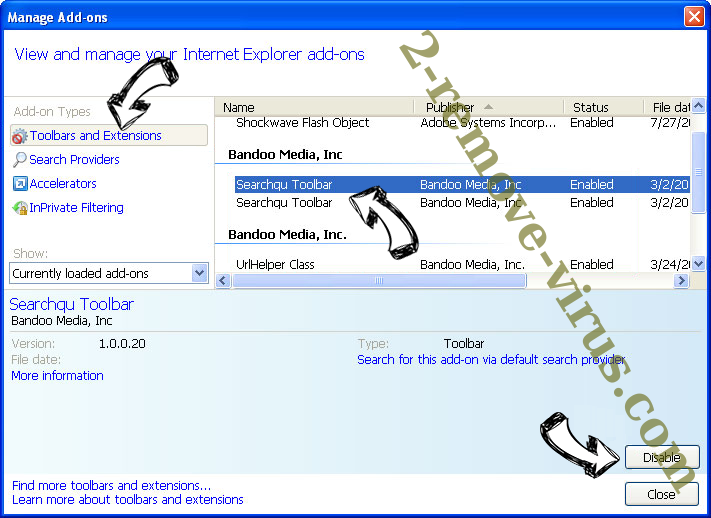Open the More information link

(57, 376)
